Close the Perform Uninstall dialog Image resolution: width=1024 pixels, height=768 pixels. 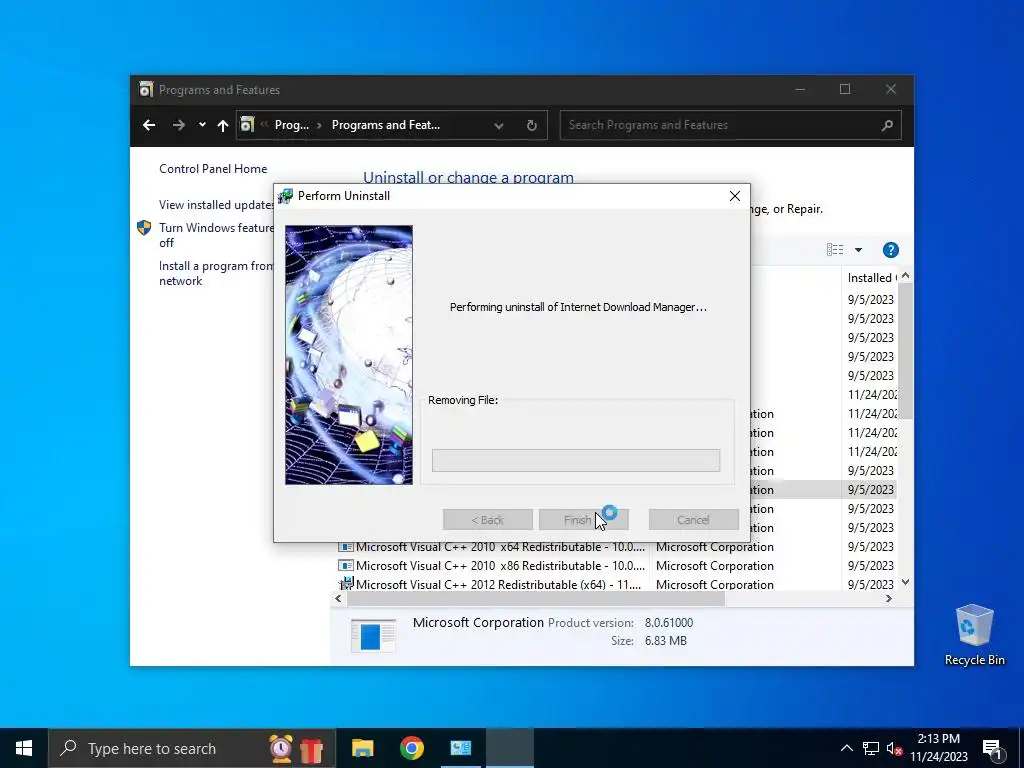tap(735, 196)
